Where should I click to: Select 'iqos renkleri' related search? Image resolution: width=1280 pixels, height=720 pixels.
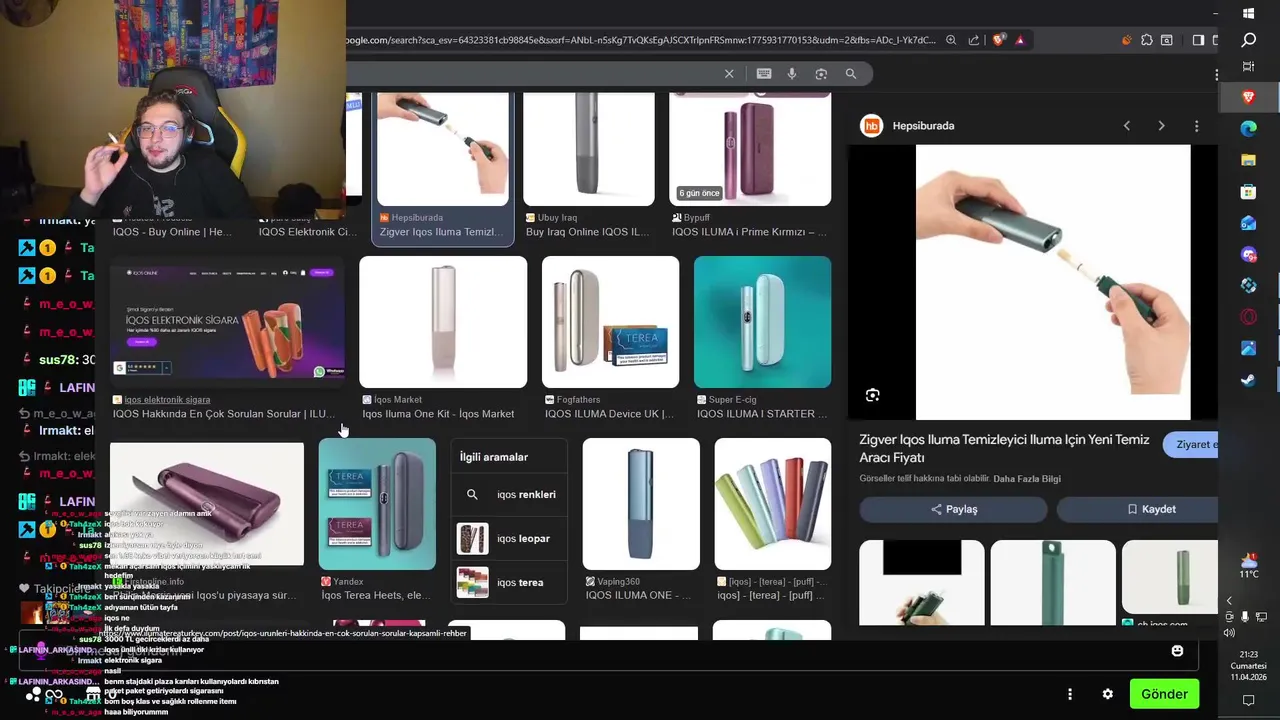tap(509, 494)
